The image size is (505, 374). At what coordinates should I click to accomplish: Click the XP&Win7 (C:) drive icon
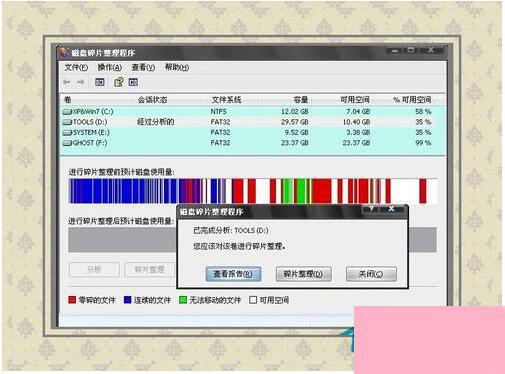click(x=67, y=112)
